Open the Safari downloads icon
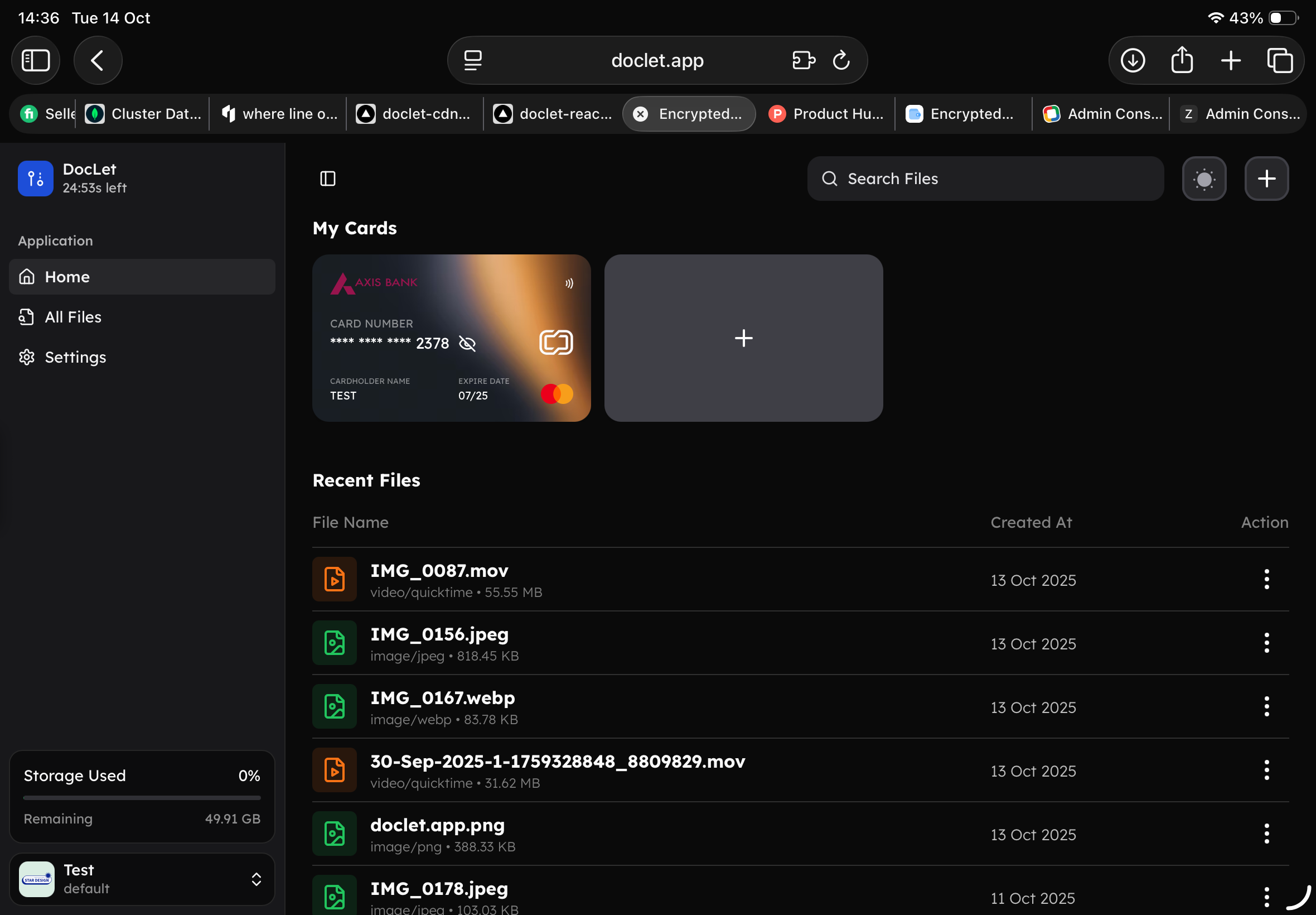 point(1133,60)
